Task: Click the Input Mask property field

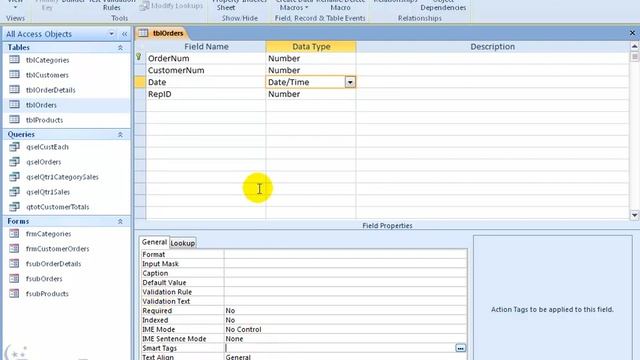Action: [x=345, y=264]
